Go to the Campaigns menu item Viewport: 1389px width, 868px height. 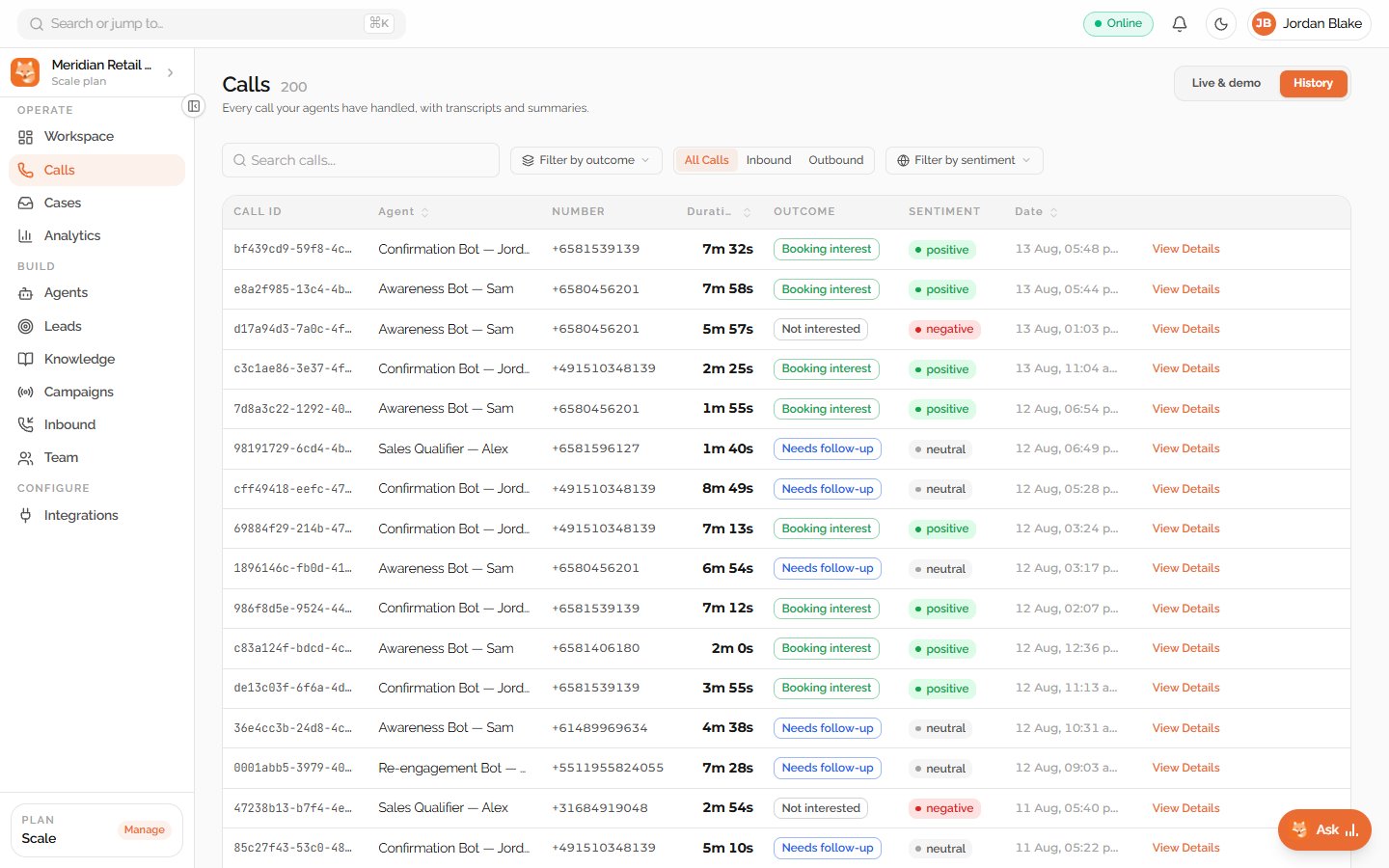(96, 392)
